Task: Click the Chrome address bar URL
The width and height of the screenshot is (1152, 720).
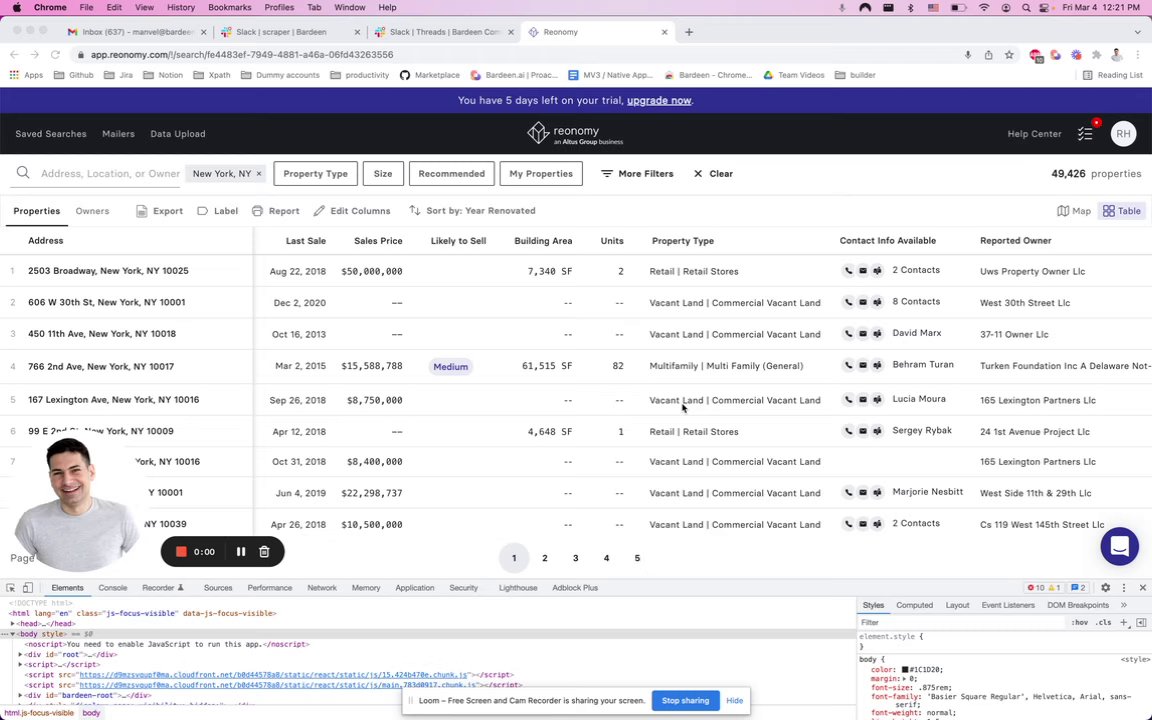Action: click(x=242, y=54)
